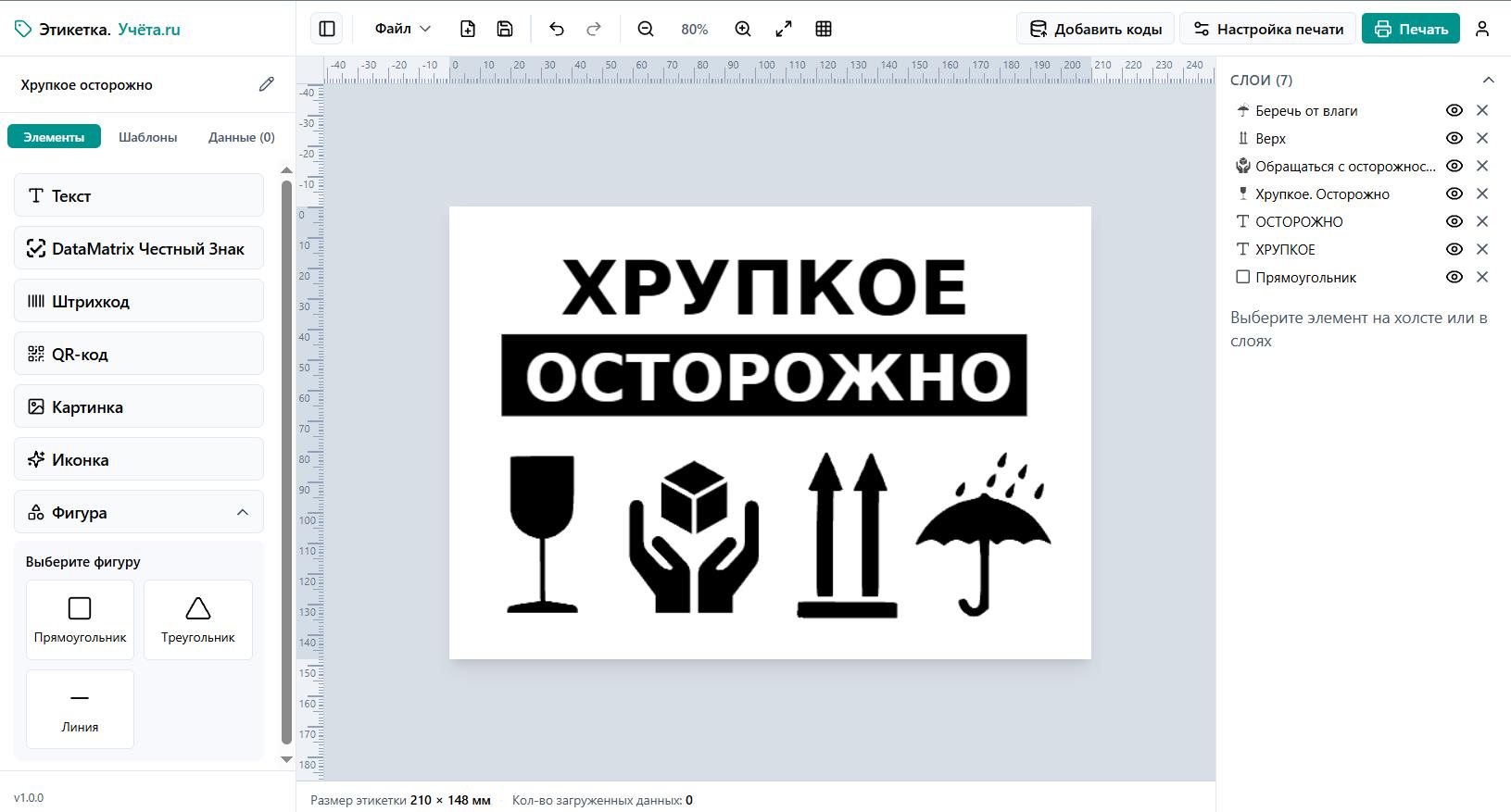The height and width of the screenshot is (812, 1511).
Task: Add a Штрихкод element
Action: [139, 301]
